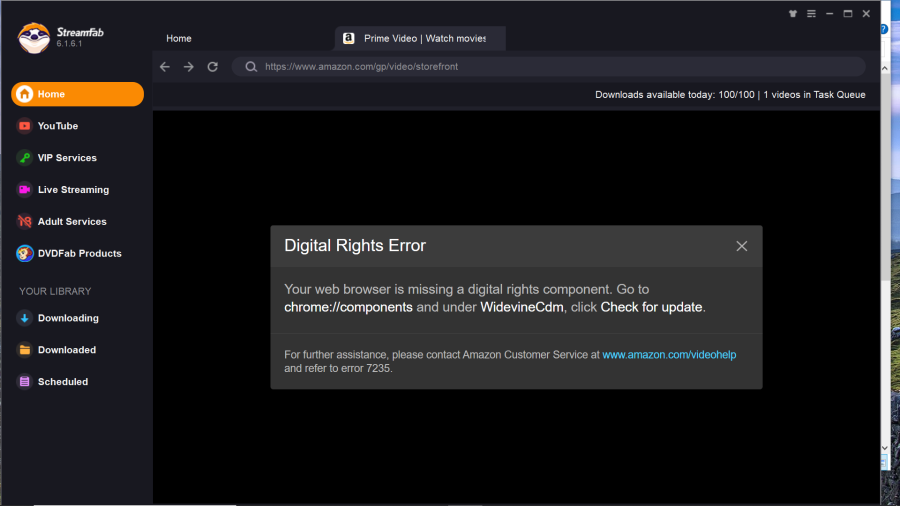The width and height of the screenshot is (900, 506).
Task: Click the background window scrollbar up arrow
Action: (x=885, y=68)
